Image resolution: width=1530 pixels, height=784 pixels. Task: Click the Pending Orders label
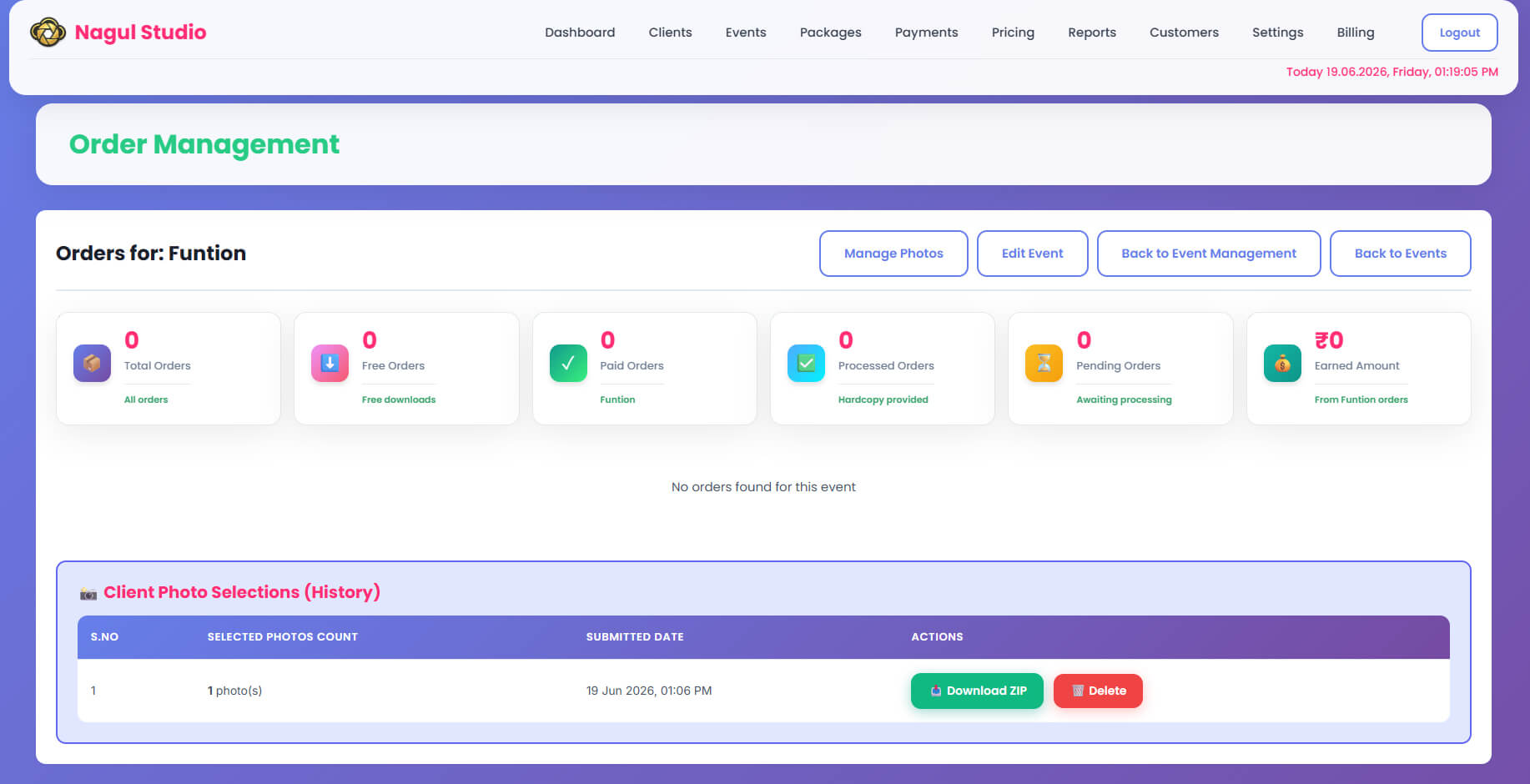tap(1118, 365)
